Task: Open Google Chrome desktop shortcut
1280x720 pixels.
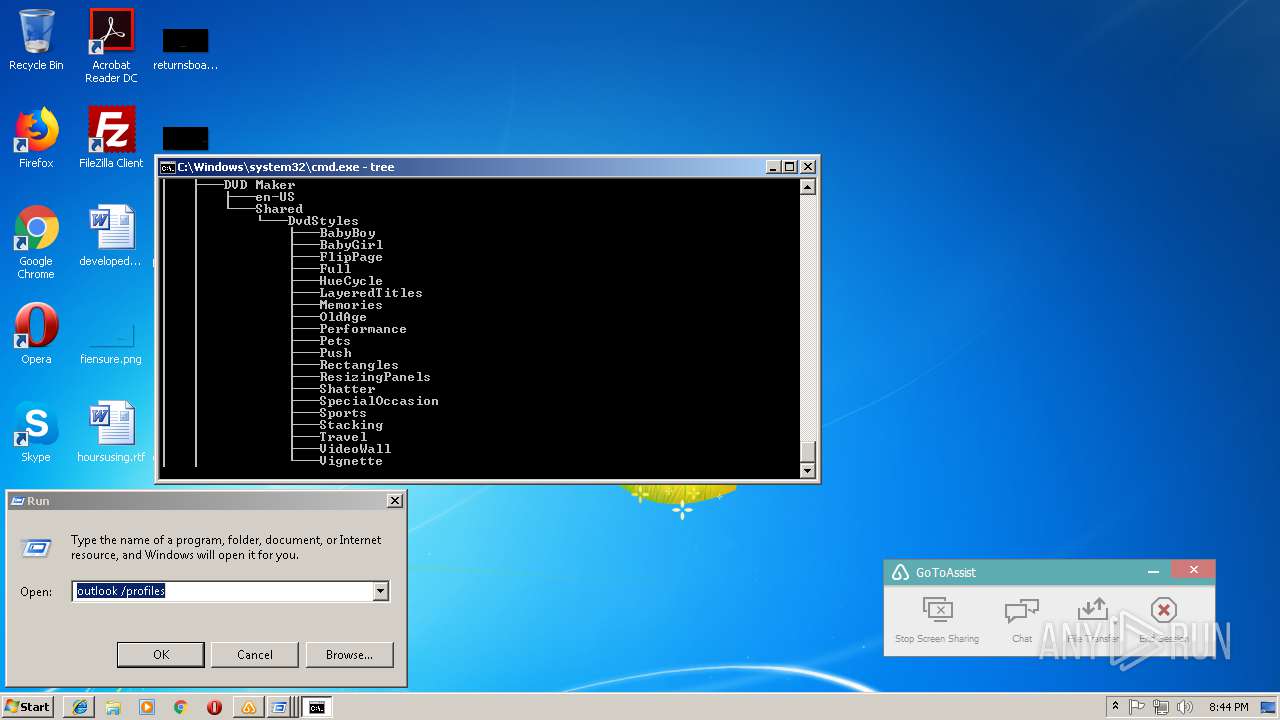Action: coord(36,242)
